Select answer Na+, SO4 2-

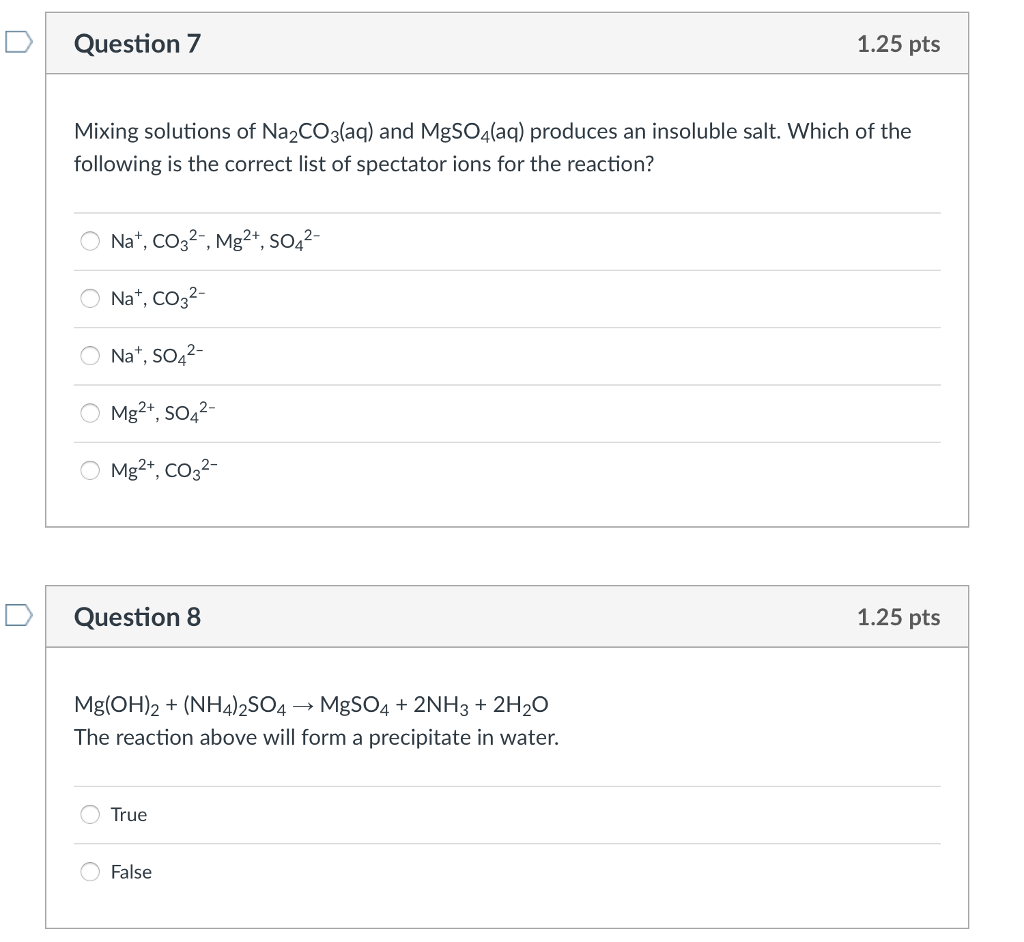[x=89, y=355]
